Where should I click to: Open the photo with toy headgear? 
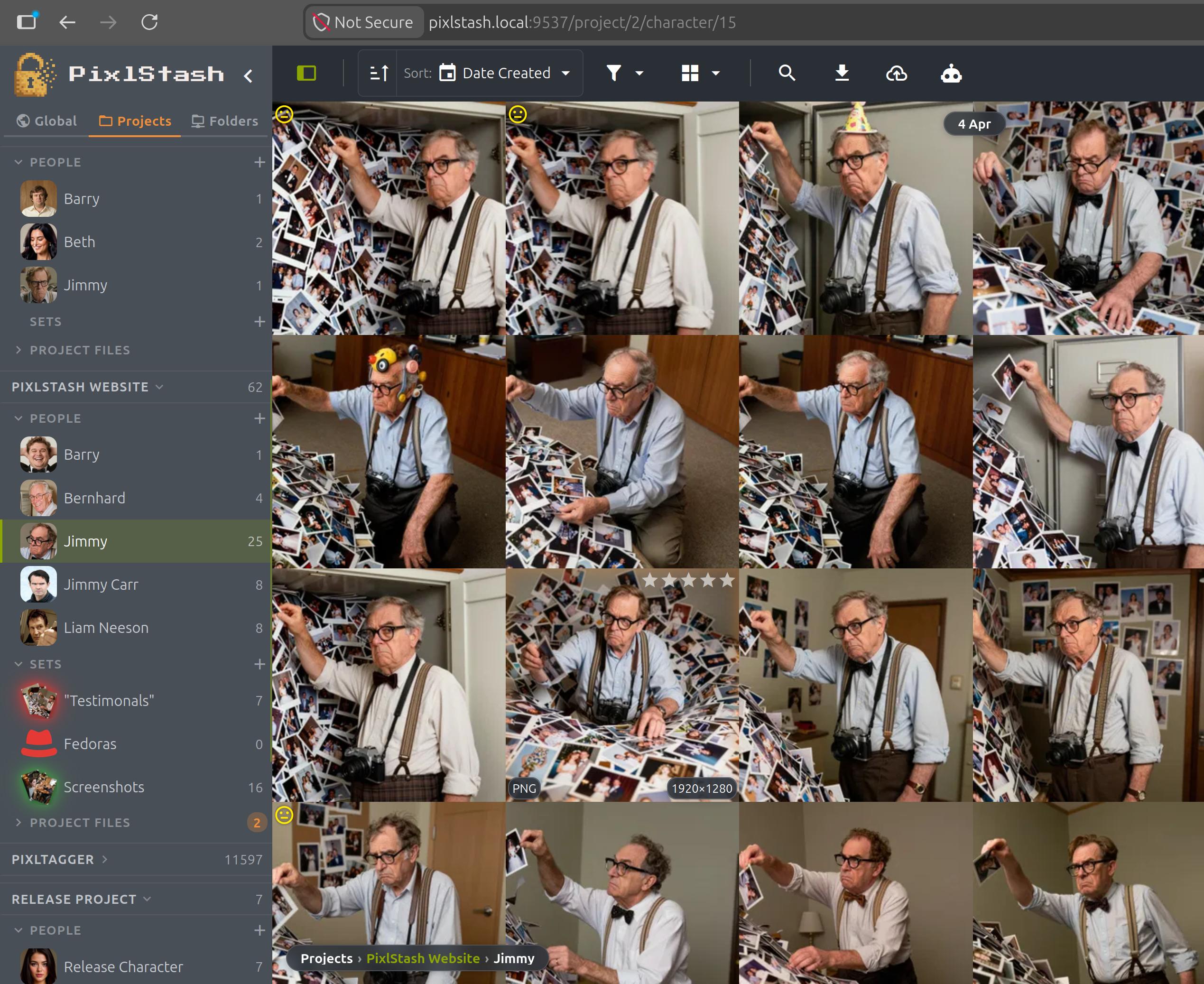pyautogui.click(x=389, y=452)
